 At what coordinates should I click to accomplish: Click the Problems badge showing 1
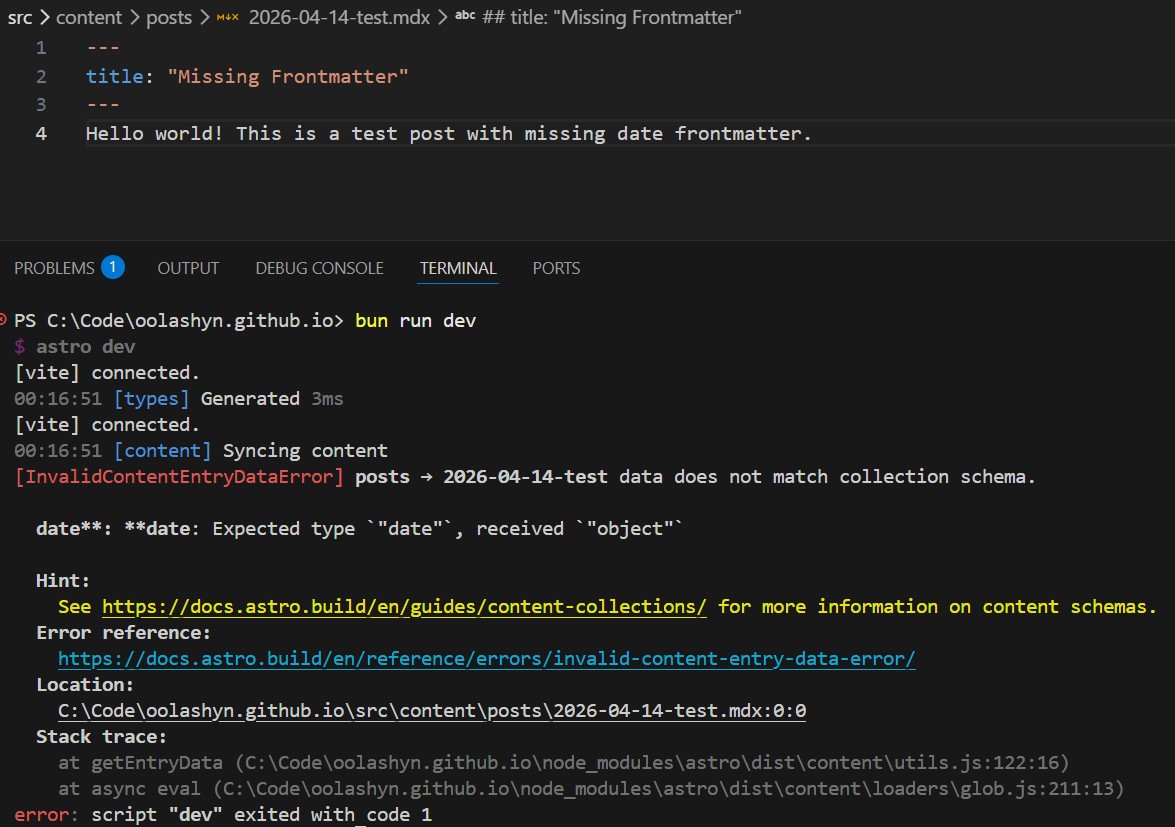pos(115,267)
